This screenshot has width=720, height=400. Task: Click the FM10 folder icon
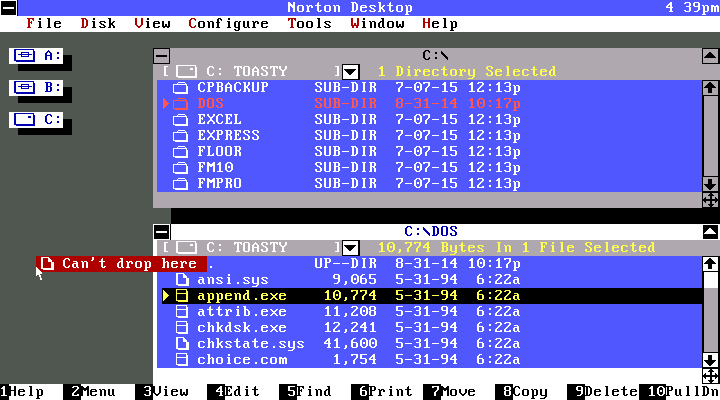tap(180, 168)
